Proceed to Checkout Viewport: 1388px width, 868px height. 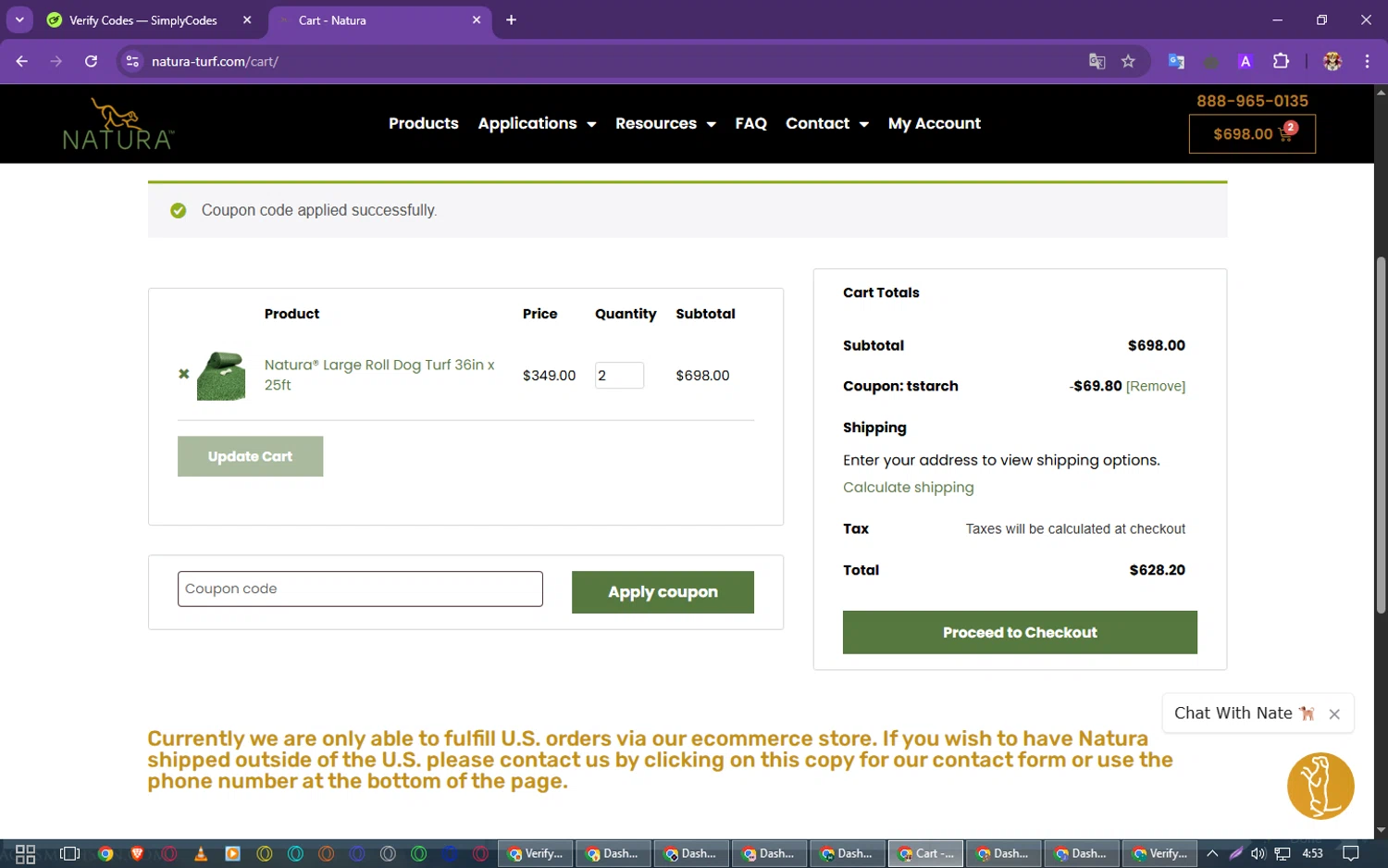(x=1020, y=632)
